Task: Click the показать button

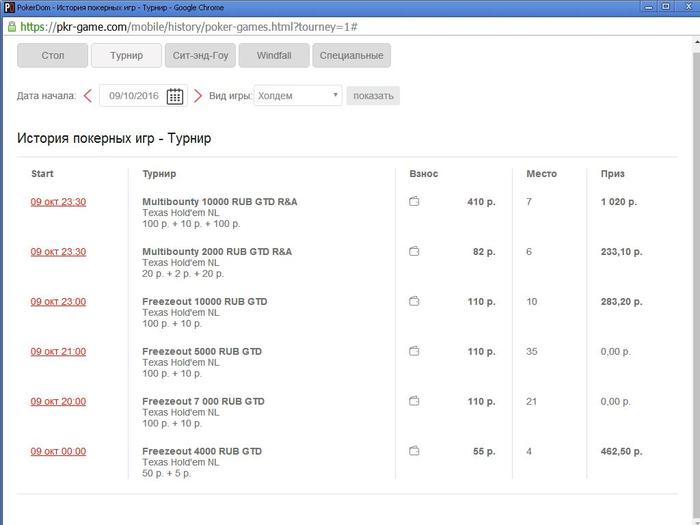Action: coord(373,96)
